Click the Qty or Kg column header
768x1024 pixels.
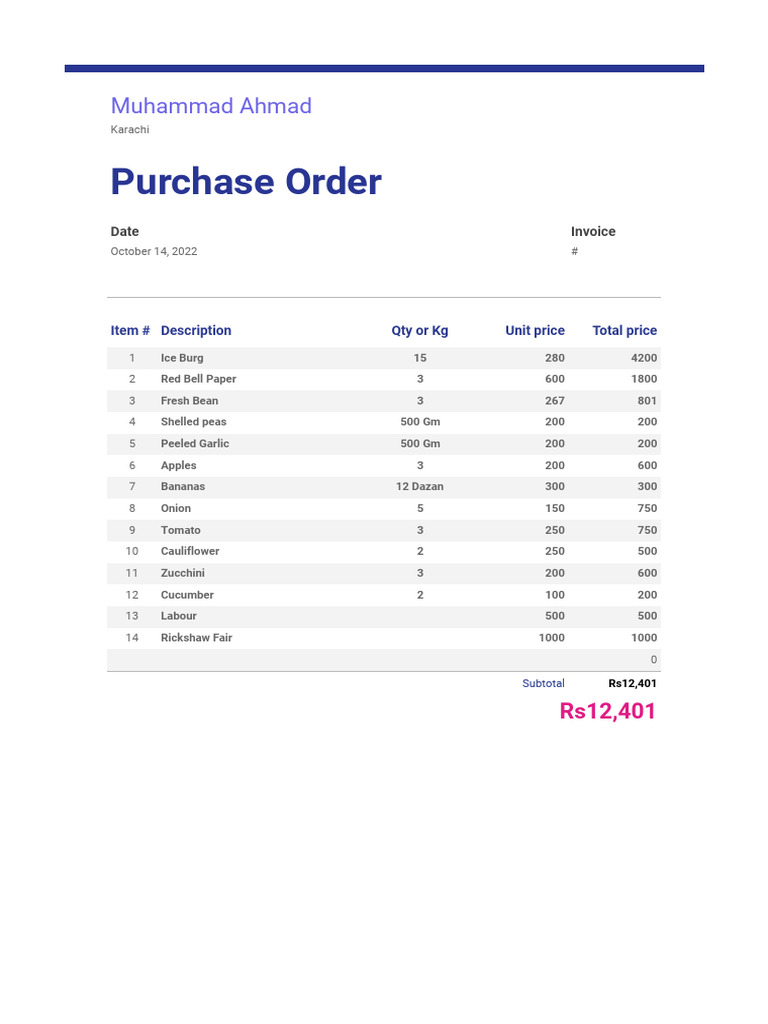pyautogui.click(x=420, y=330)
